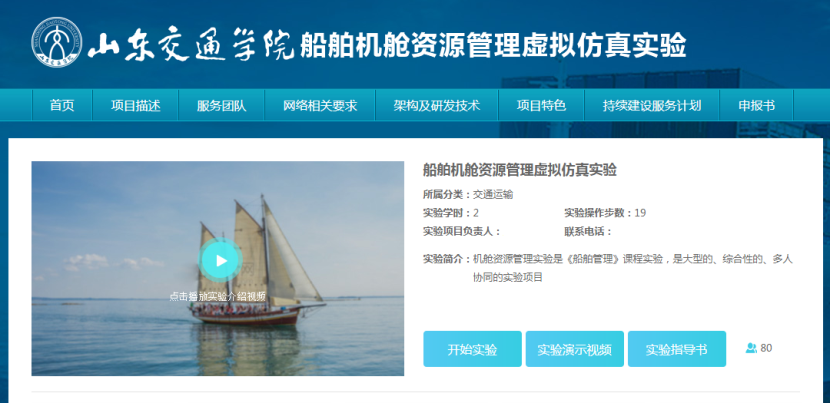Viewport: 830px width, 403px height.
Task: Go to the 项目描述 tab
Action: click(x=136, y=105)
